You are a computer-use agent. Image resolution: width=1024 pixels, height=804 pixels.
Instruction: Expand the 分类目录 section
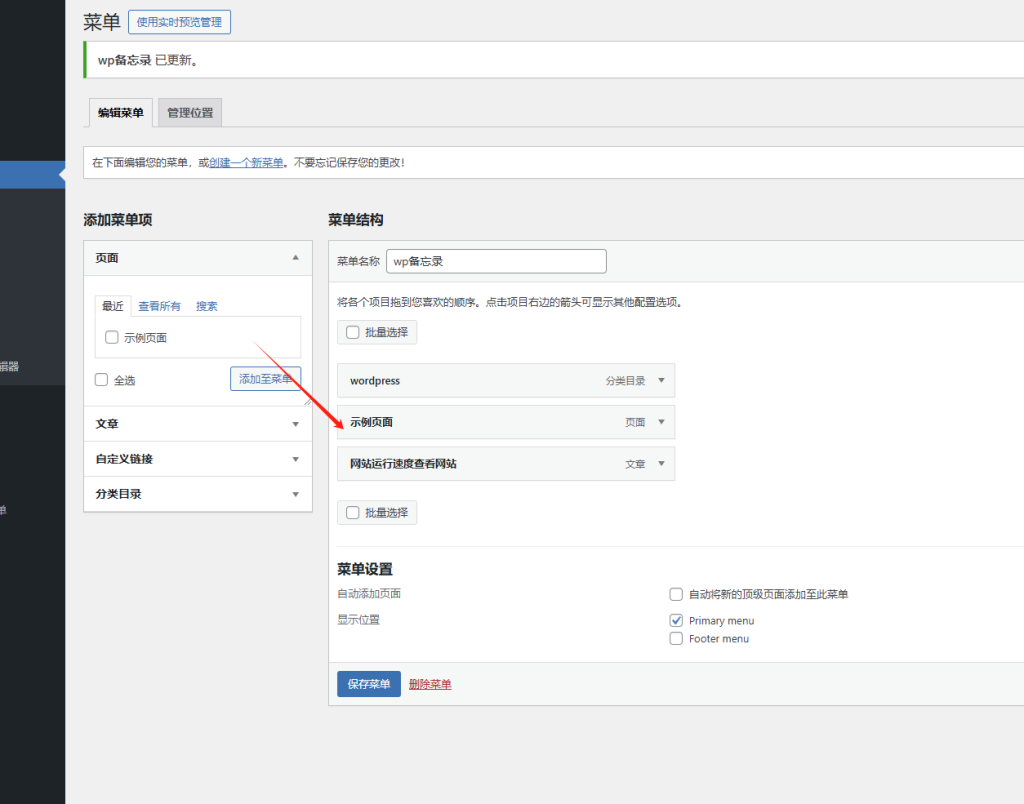pyautogui.click(x=295, y=494)
